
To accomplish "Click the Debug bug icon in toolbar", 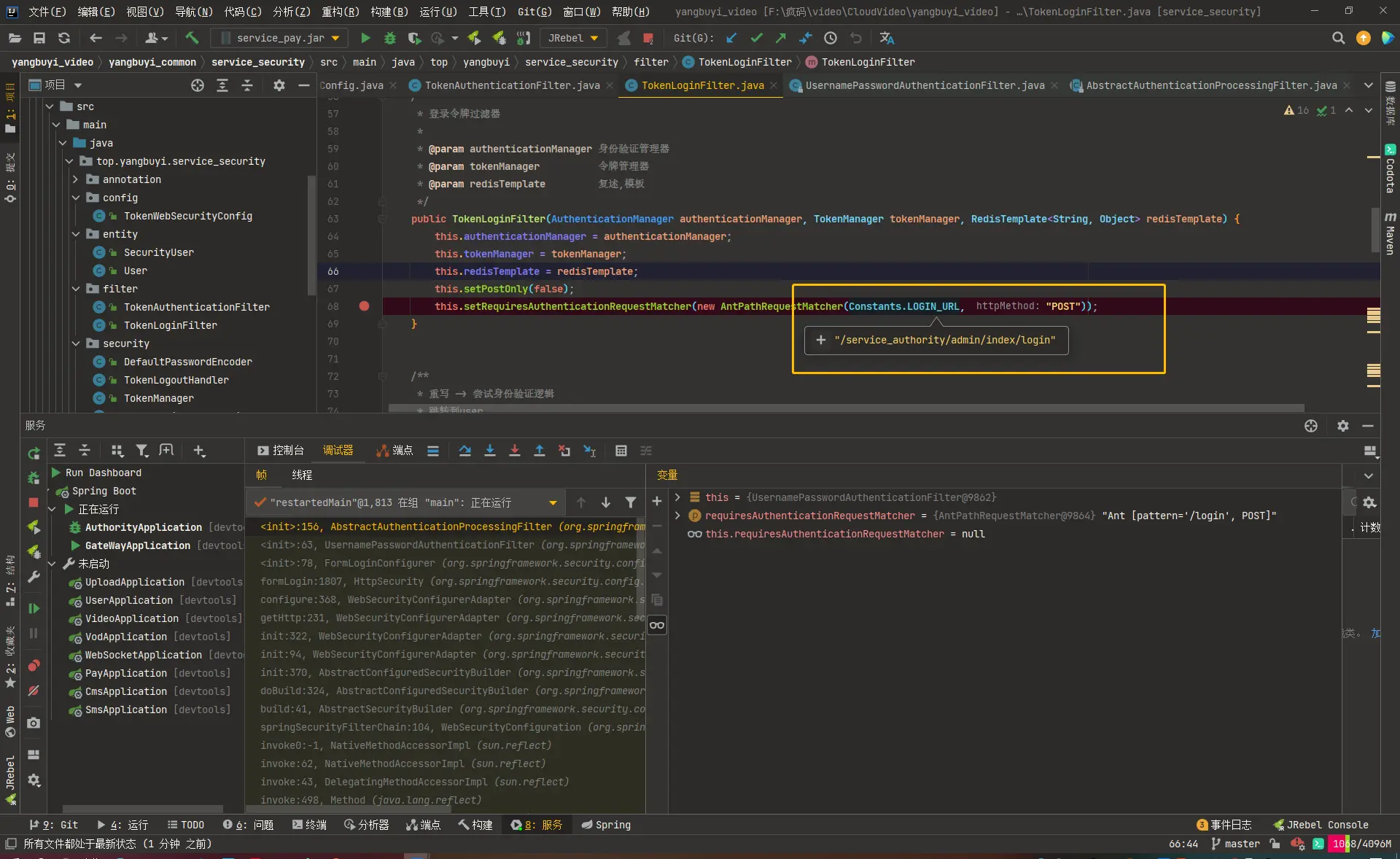I will [390, 38].
